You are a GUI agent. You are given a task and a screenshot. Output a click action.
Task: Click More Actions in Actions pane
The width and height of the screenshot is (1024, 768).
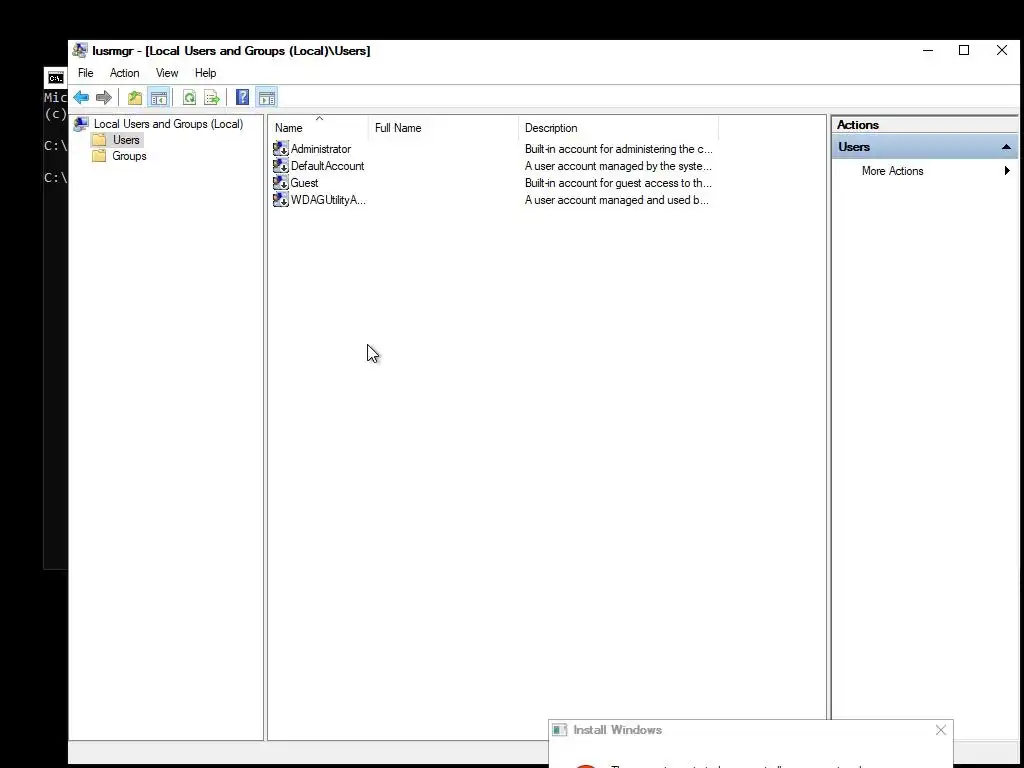(892, 171)
